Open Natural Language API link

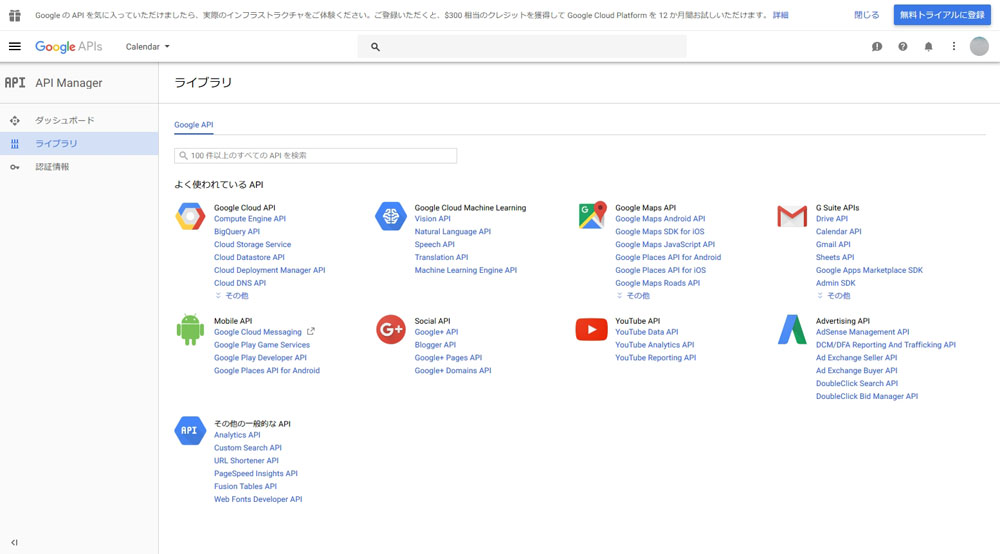point(453,231)
